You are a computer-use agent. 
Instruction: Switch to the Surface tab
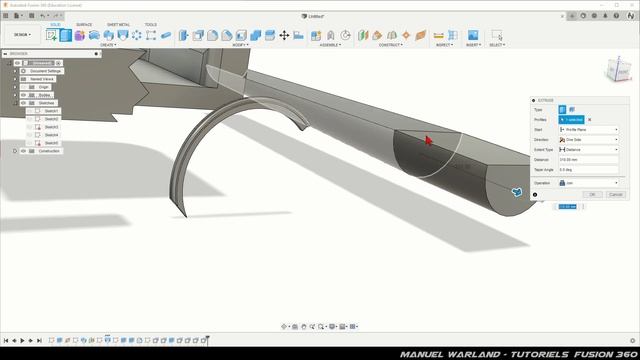pyautogui.click(x=84, y=24)
